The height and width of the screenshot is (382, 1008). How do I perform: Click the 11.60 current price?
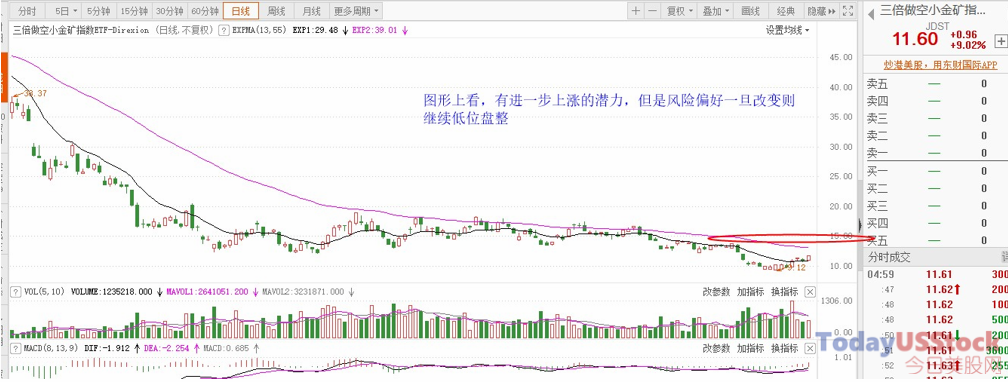(915, 39)
